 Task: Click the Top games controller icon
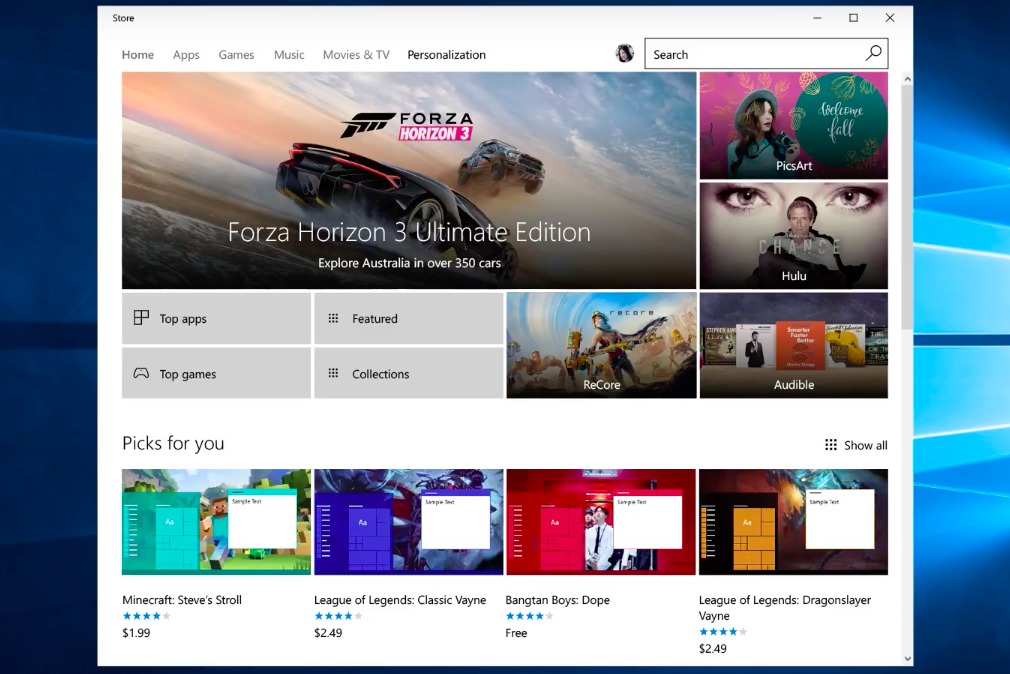(141, 374)
